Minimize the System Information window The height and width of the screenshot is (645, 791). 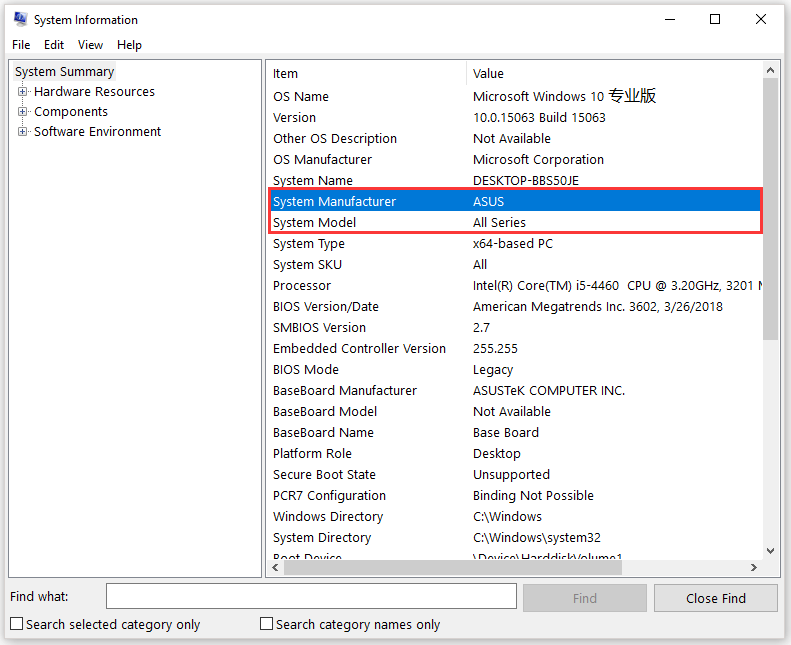[670, 20]
